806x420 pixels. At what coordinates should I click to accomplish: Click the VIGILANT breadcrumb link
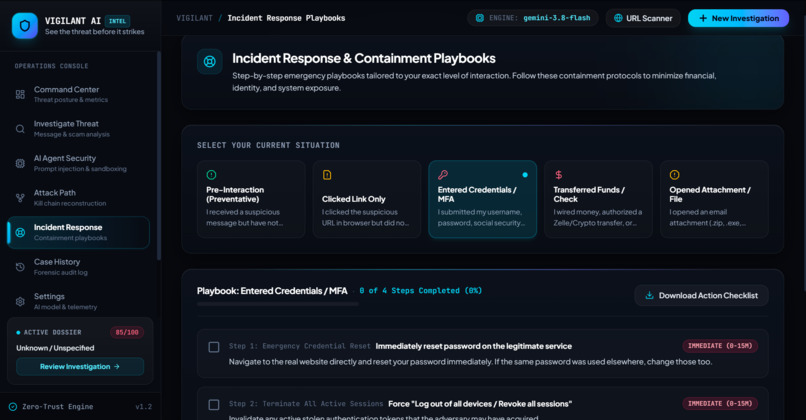pos(194,18)
